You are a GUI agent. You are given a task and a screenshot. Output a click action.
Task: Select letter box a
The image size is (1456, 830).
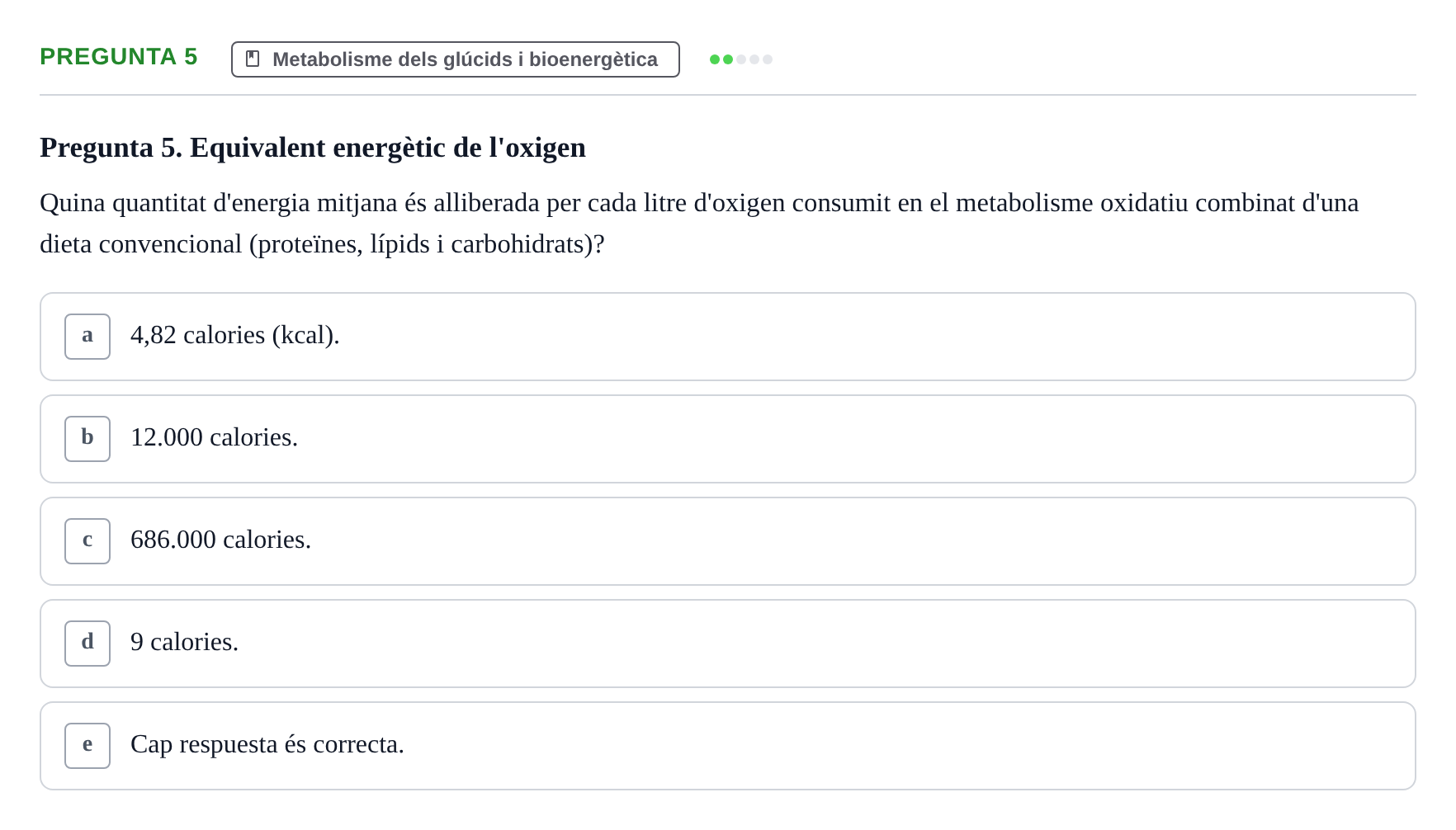click(x=87, y=337)
